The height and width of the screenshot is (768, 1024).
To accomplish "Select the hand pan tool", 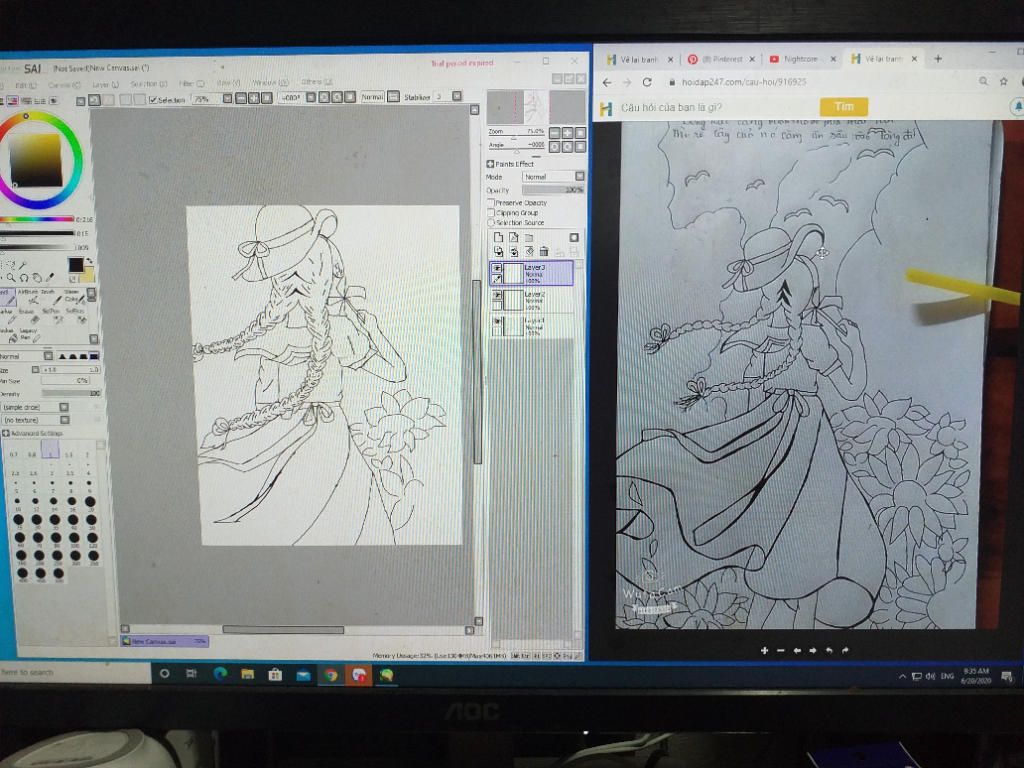I will (37, 278).
